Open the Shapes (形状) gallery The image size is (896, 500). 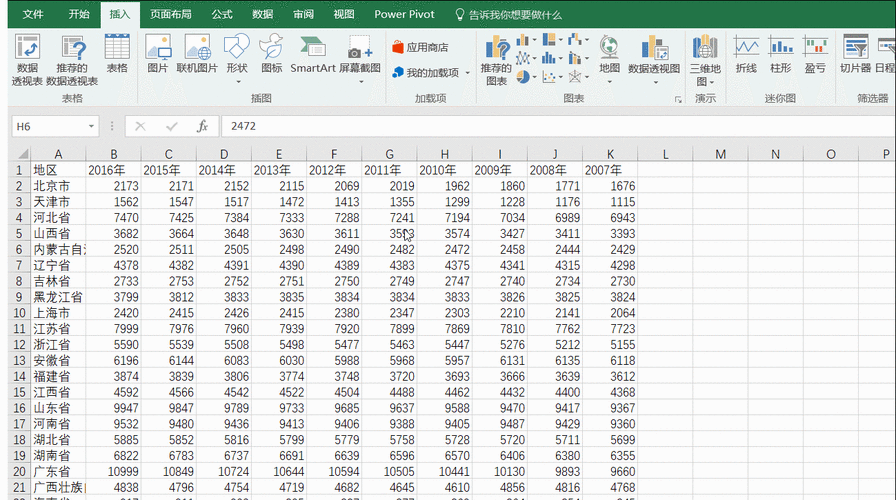pos(237,58)
